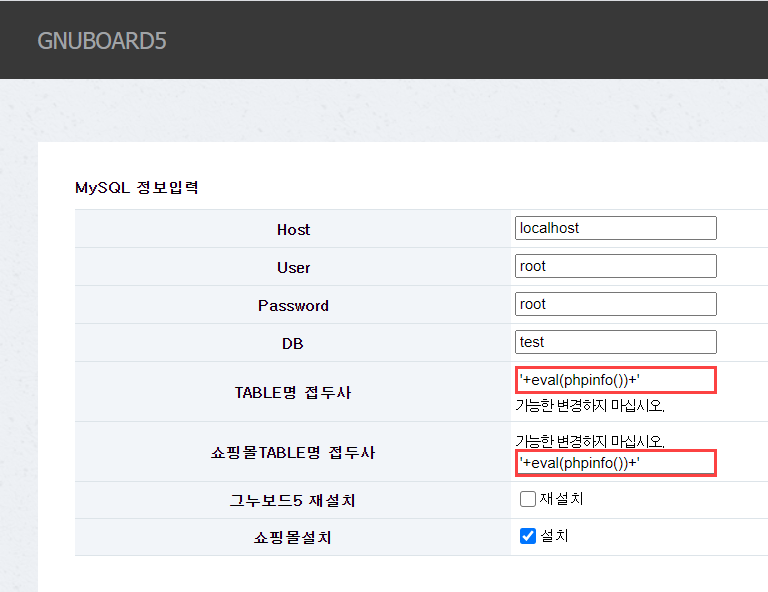The height and width of the screenshot is (592, 768).
Task: Focus the TABLE명 접두사 input field
Action: [616, 380]
